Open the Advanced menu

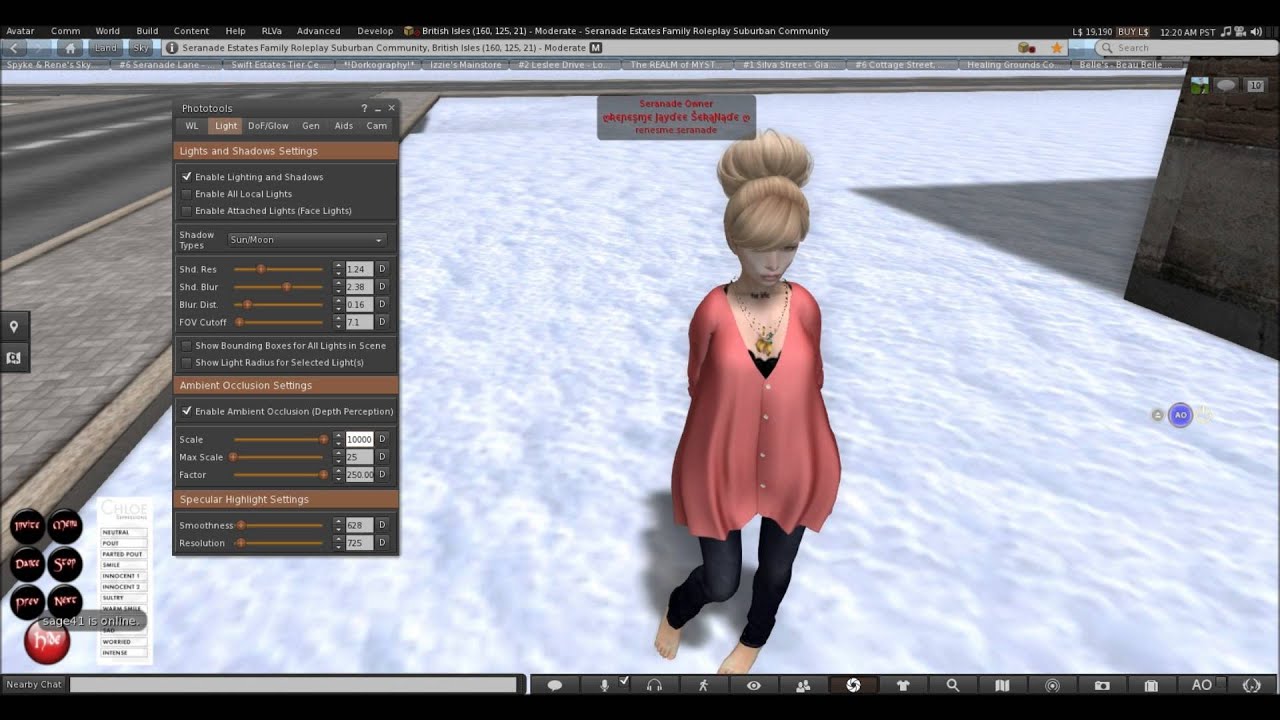pyautogui.click(x=318, y=31)
